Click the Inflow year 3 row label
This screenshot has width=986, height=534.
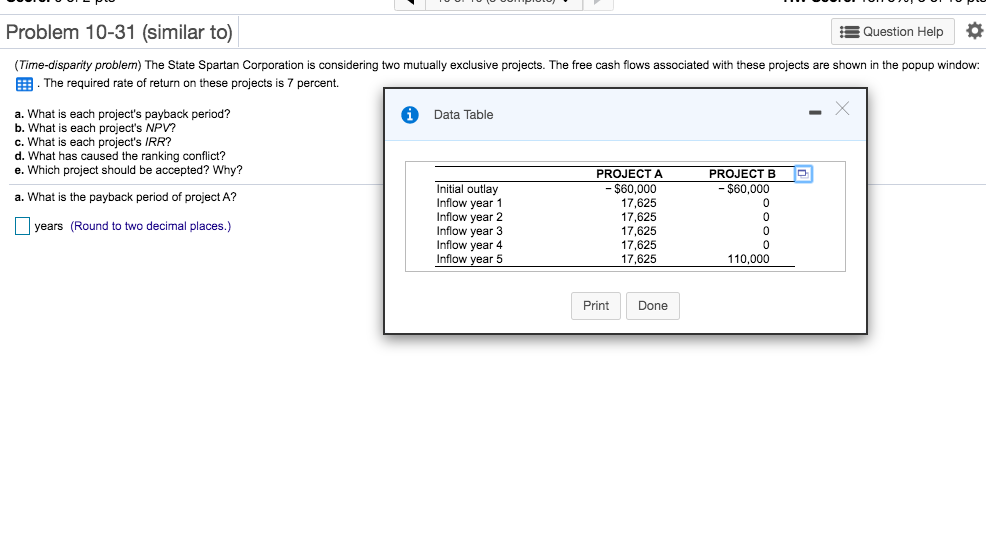coord(470,231)
